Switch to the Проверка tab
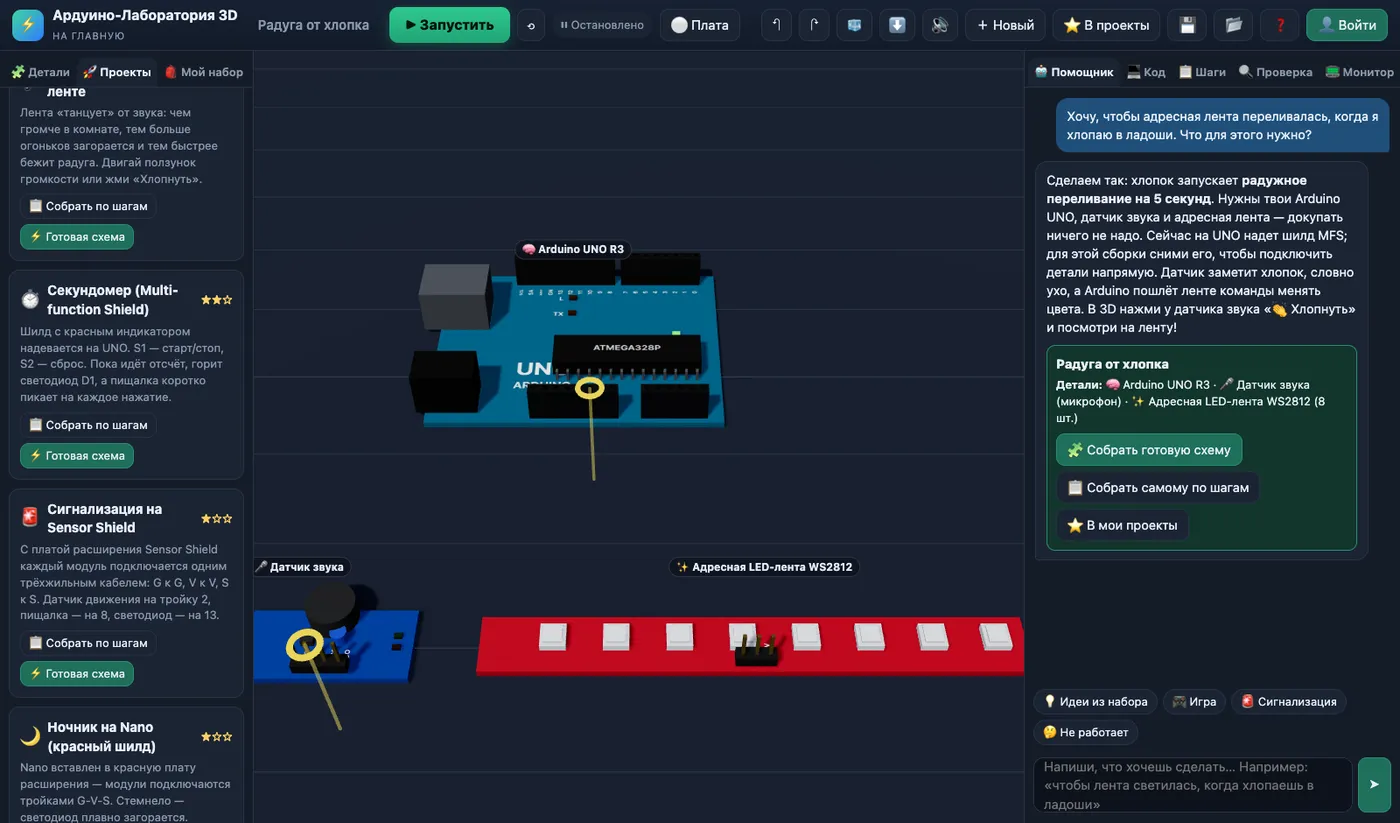The image size is (1400, 823). [1275, 72]
